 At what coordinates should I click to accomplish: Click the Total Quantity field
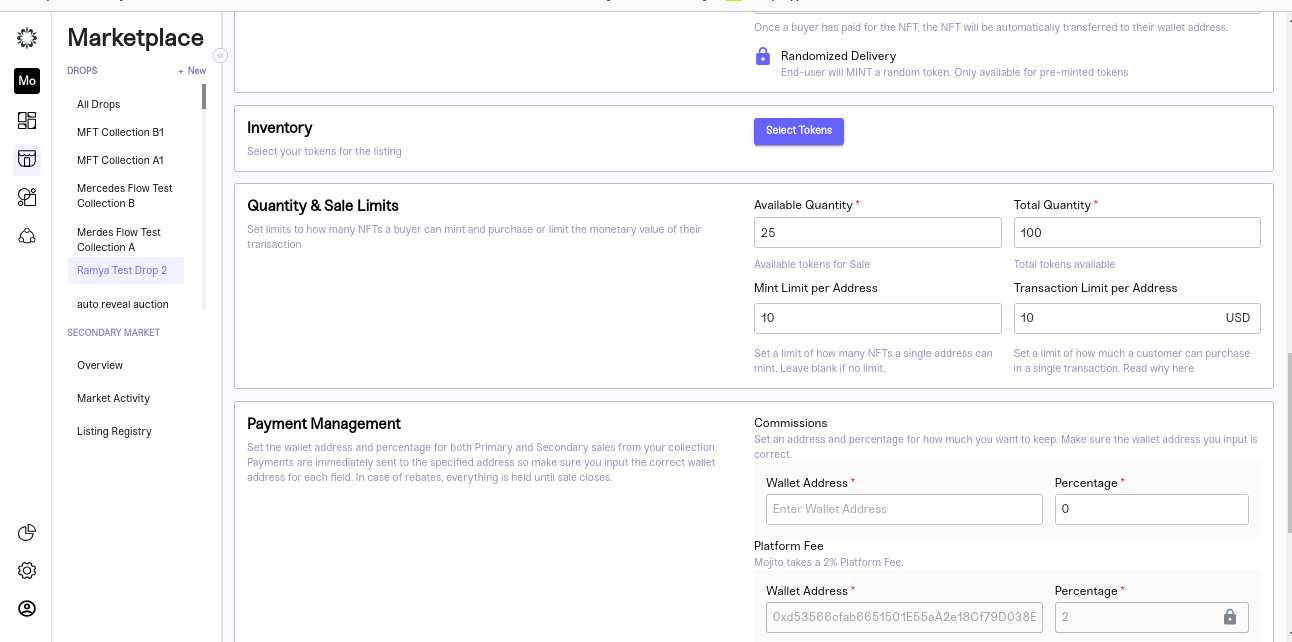click(1137, 233)
